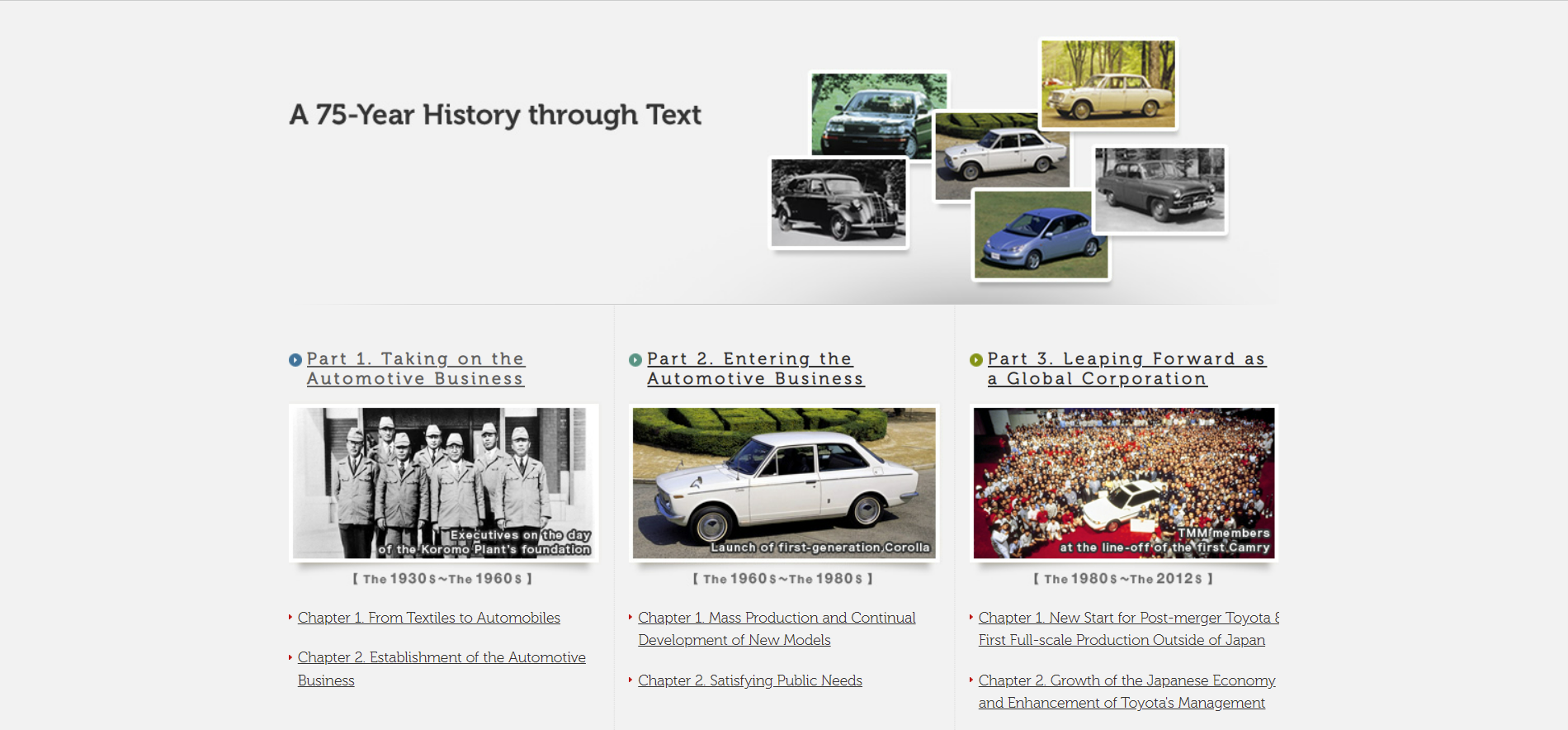Viewport: 1568px width, 730px height.
Task: Click the first-generation Corolla launch photo
Action: (784, 483)
